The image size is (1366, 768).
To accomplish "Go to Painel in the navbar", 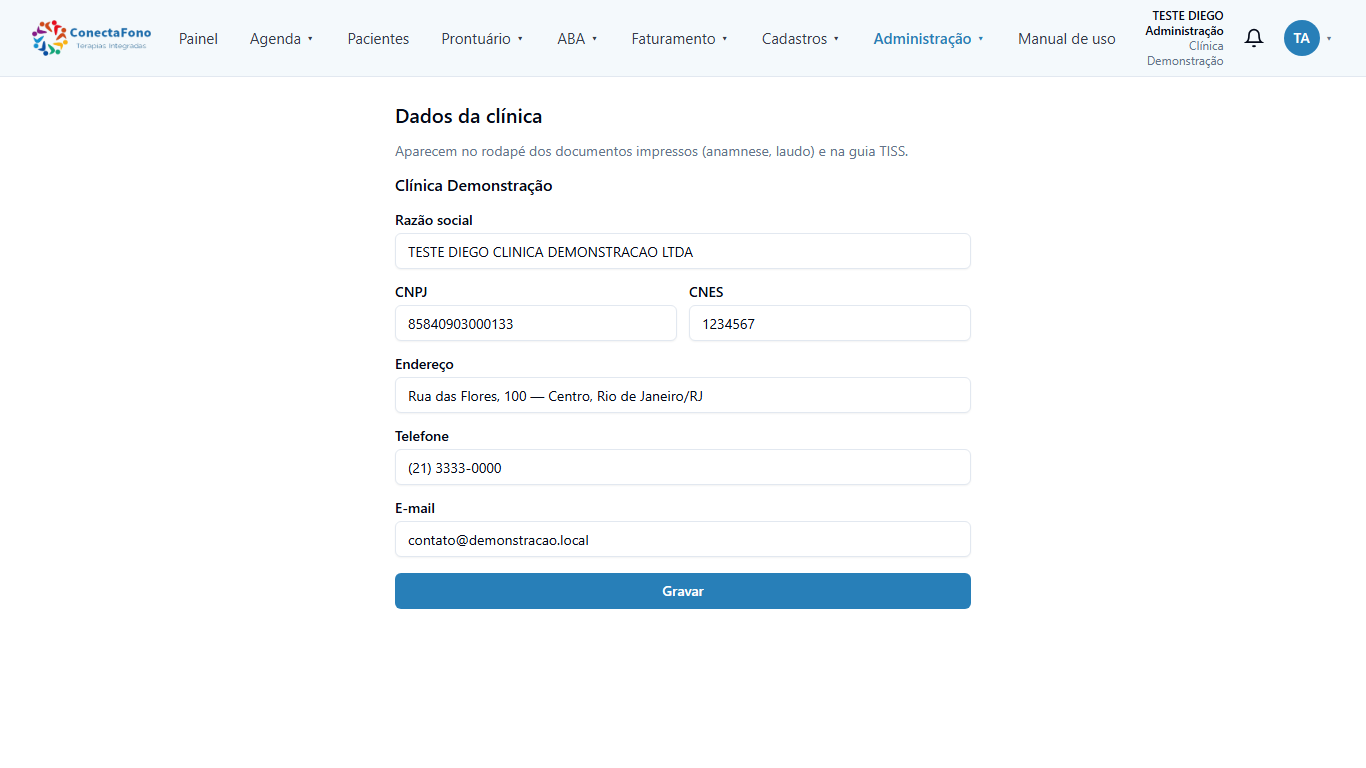I will [198, 39].
